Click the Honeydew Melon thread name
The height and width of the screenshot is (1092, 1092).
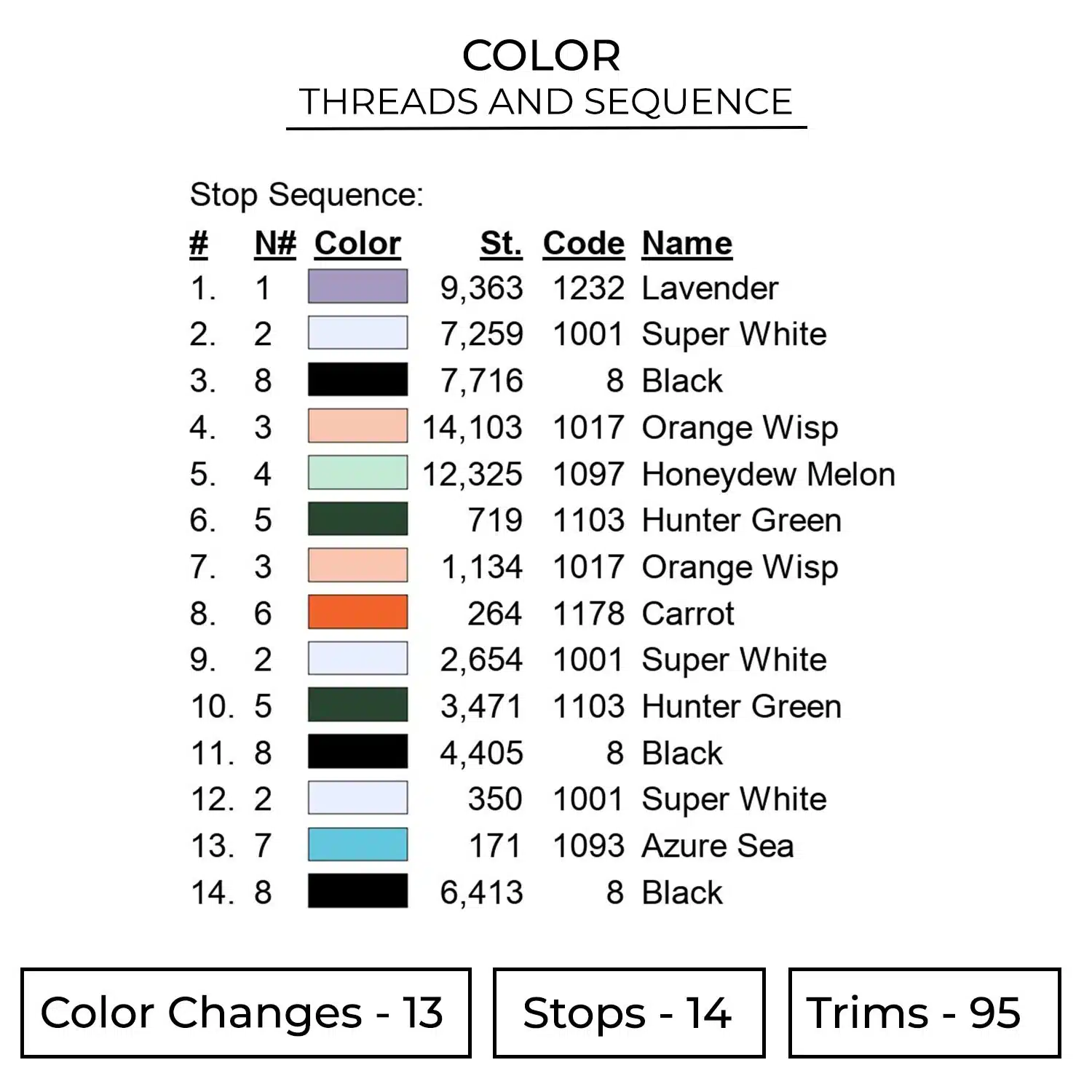(x=768, y=475)
